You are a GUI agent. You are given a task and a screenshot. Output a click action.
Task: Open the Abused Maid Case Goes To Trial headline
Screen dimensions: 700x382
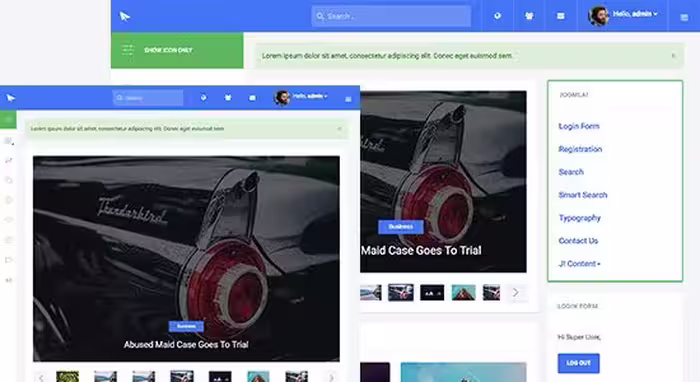click(186, 345)
